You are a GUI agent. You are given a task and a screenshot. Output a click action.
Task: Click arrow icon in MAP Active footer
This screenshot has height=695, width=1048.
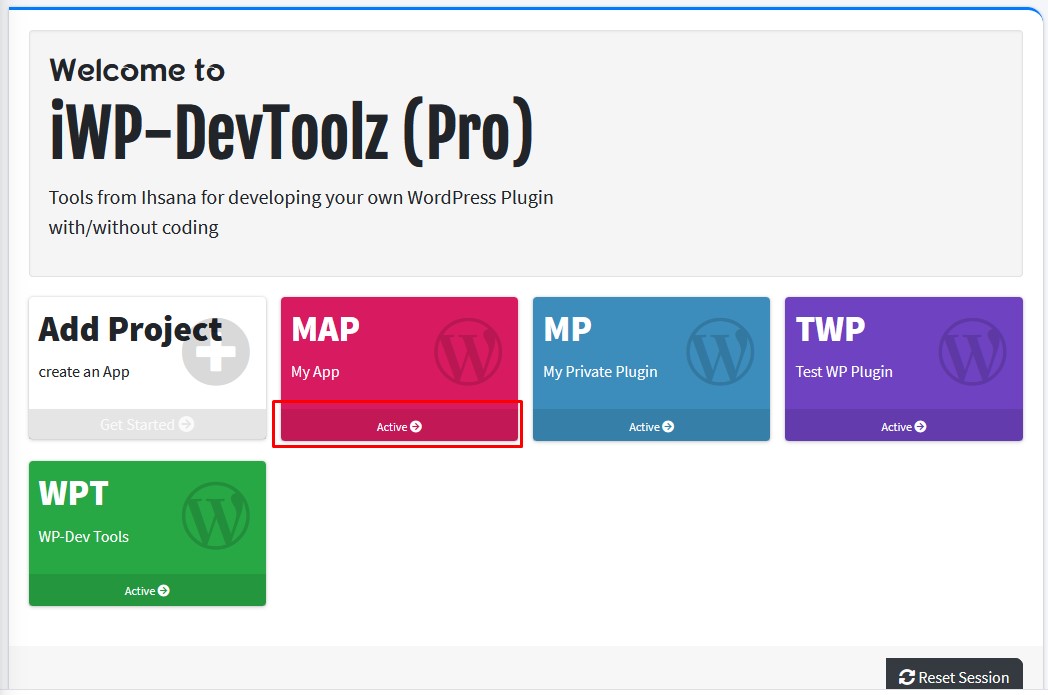tap(416, 427)
